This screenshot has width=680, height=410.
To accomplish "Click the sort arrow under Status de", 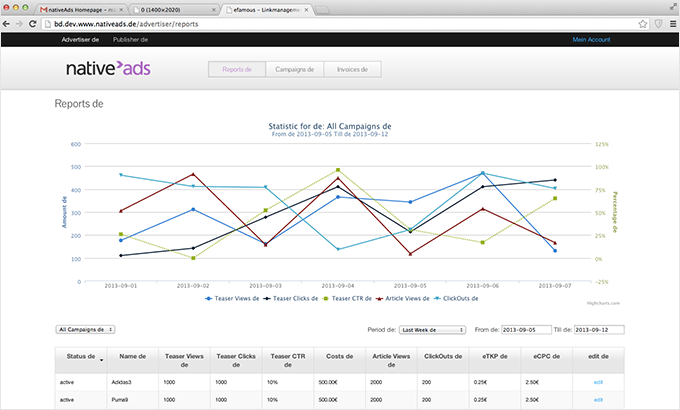I will point(100,359).
